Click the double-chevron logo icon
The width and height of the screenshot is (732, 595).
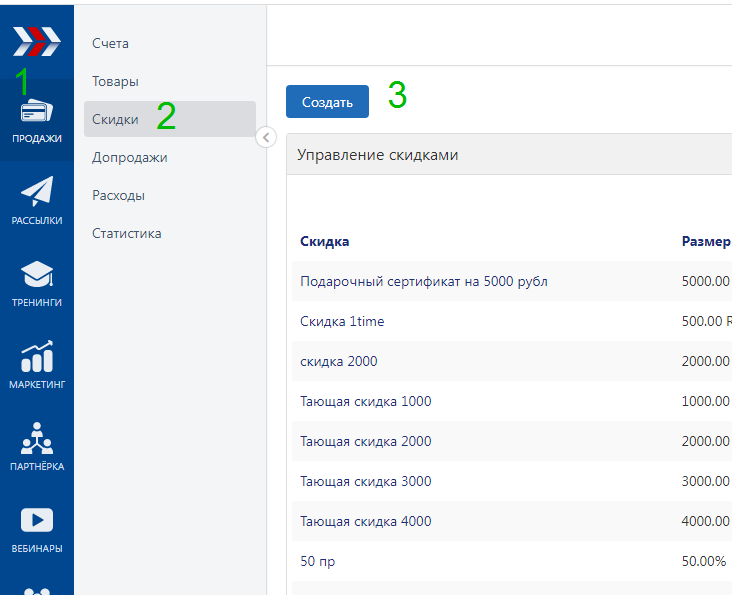coord(36,42)
